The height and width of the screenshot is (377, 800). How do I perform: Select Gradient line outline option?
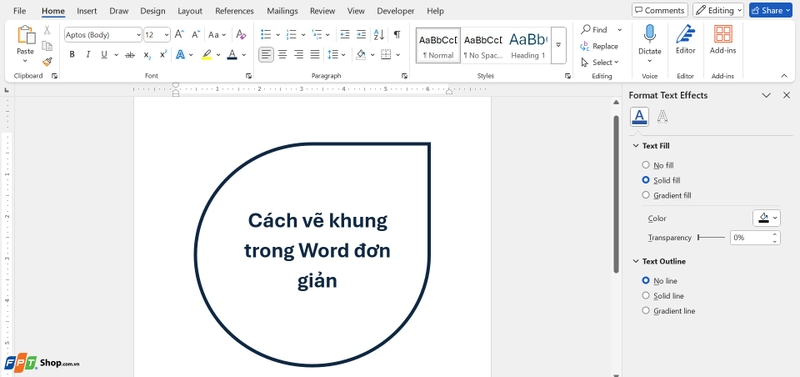(x=646, y=310)
